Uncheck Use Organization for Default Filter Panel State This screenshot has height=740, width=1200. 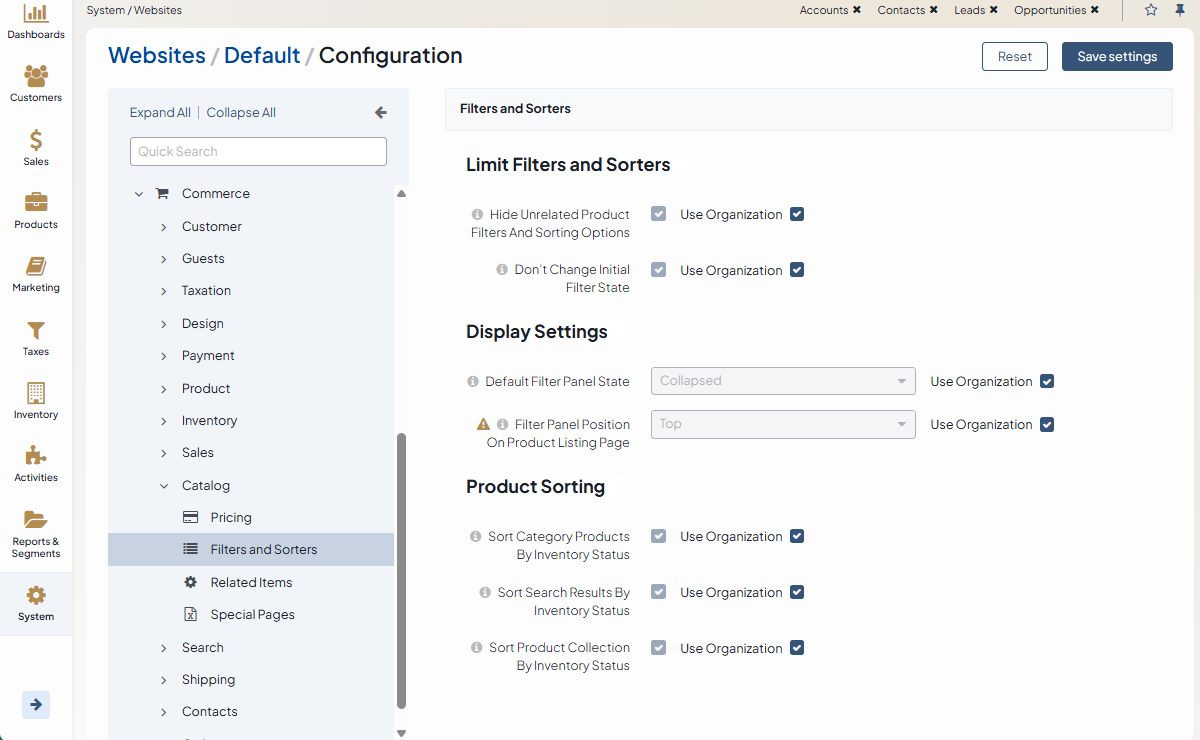coord(1047,381)
